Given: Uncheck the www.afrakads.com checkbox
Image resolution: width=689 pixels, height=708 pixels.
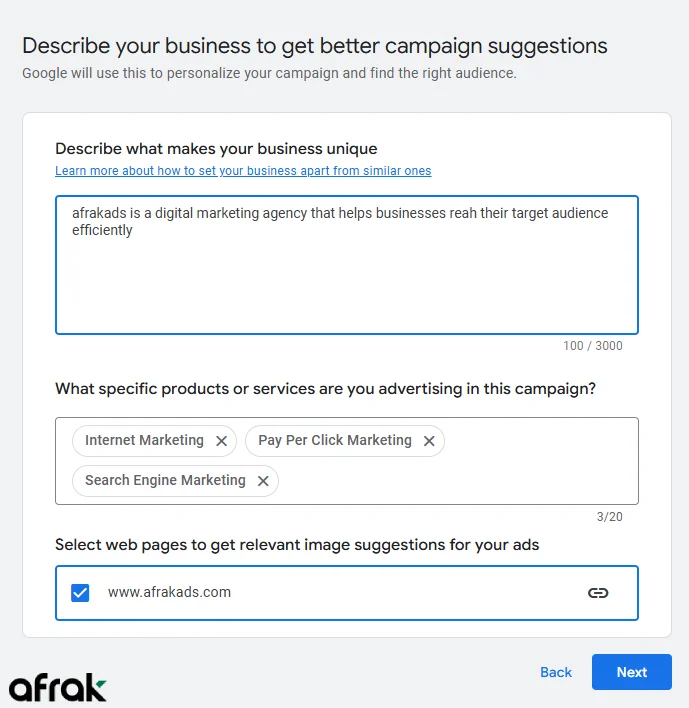Looking at the screenshot, I should [81, 593].
